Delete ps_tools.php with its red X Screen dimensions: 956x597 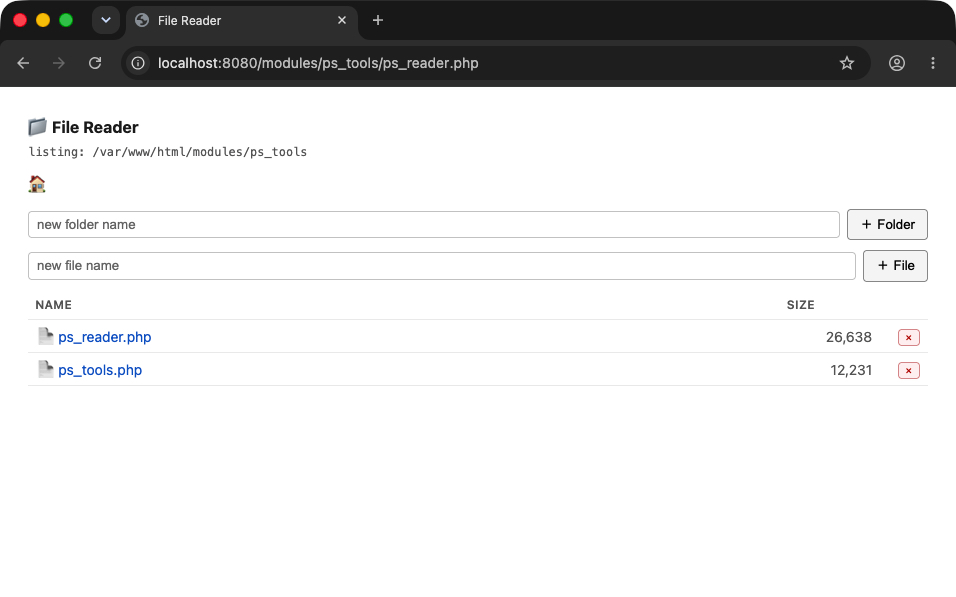tap(908, 370)
